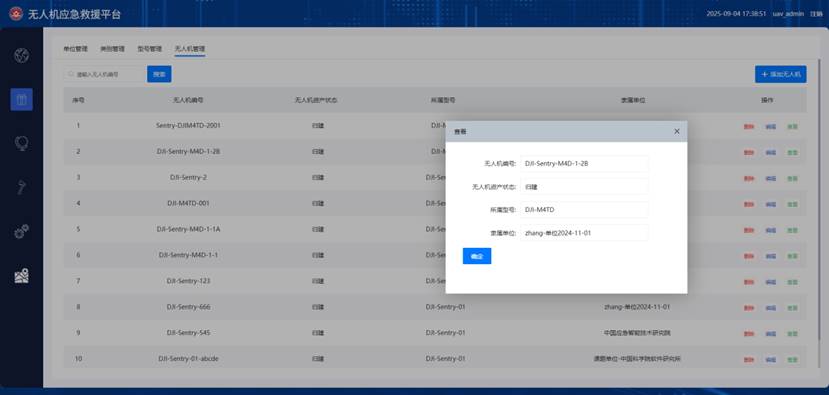This screenshot has width=829, height=395.
Task: View row DJI-Sentry-666 details
Action: coord(792,308)
